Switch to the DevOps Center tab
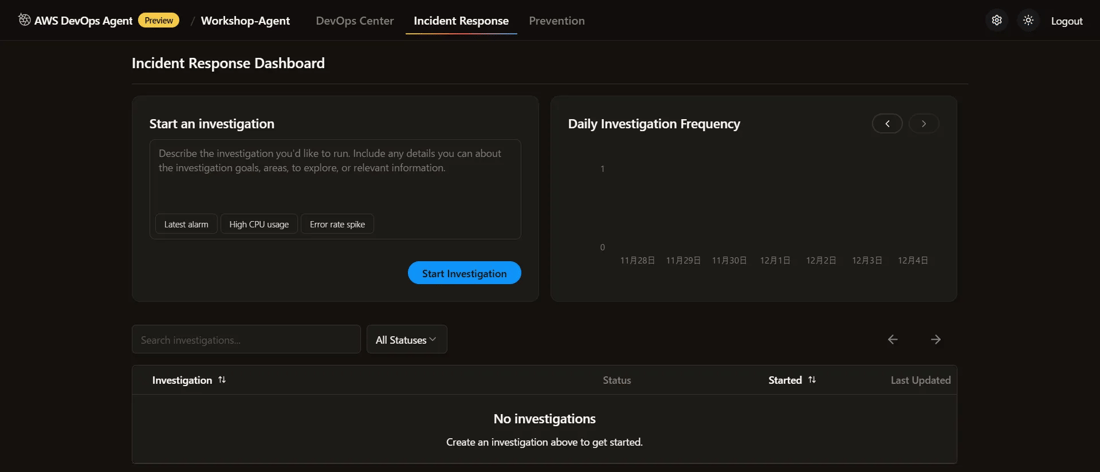 354,21
